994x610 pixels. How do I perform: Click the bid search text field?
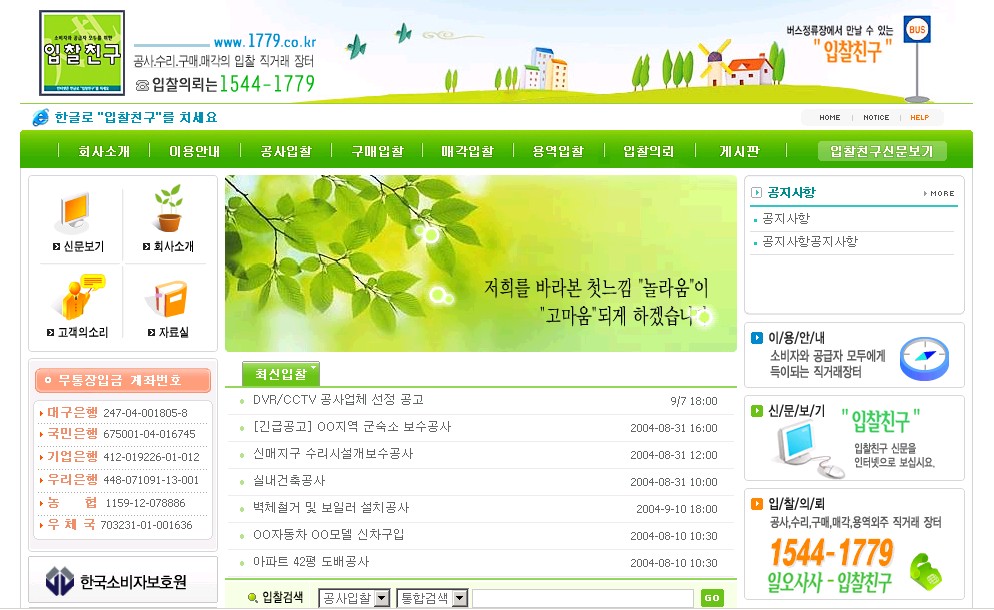pyautogui.click(x=583, y=598)
